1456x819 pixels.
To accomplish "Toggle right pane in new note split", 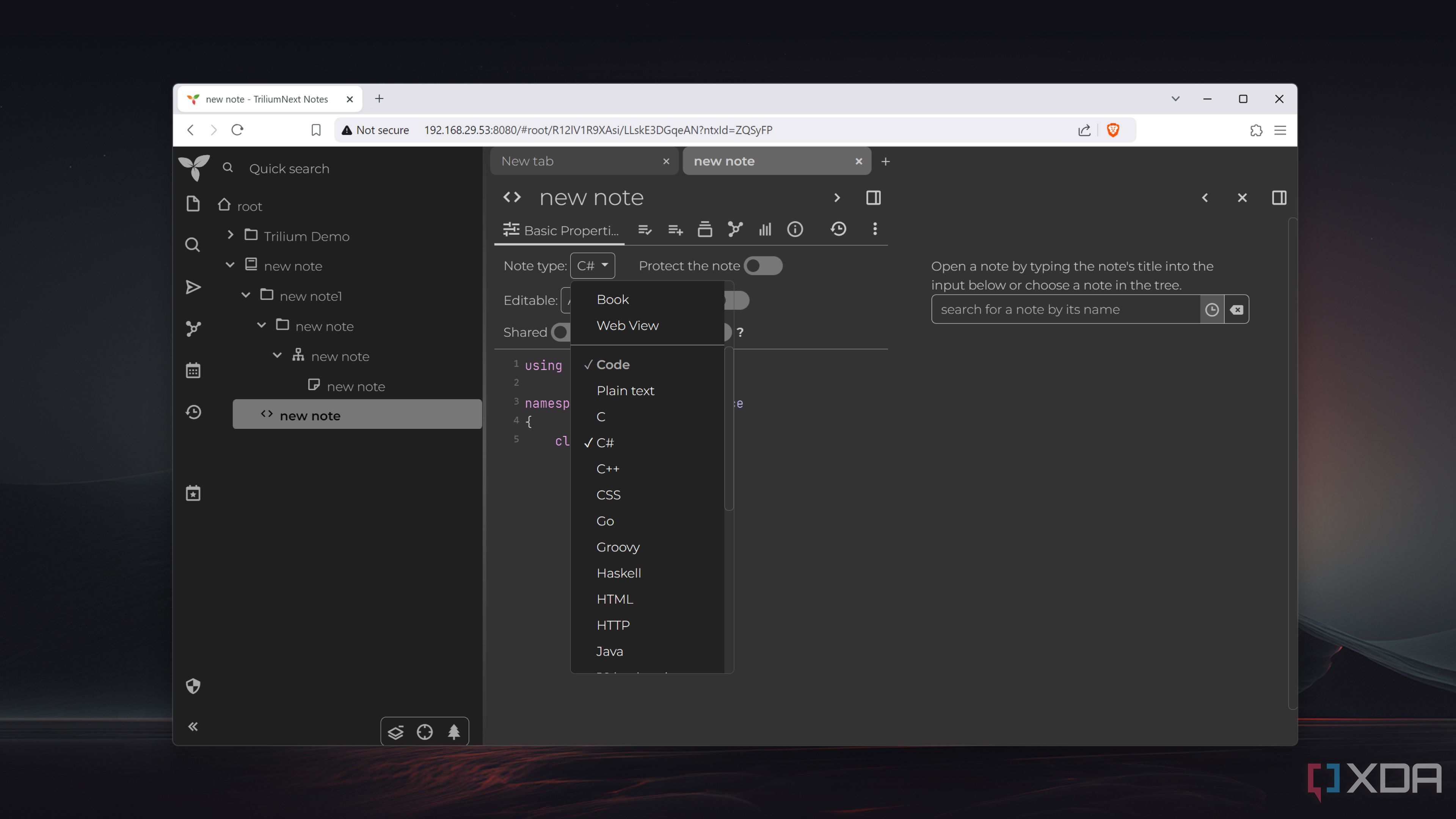I will pos(873,198).
